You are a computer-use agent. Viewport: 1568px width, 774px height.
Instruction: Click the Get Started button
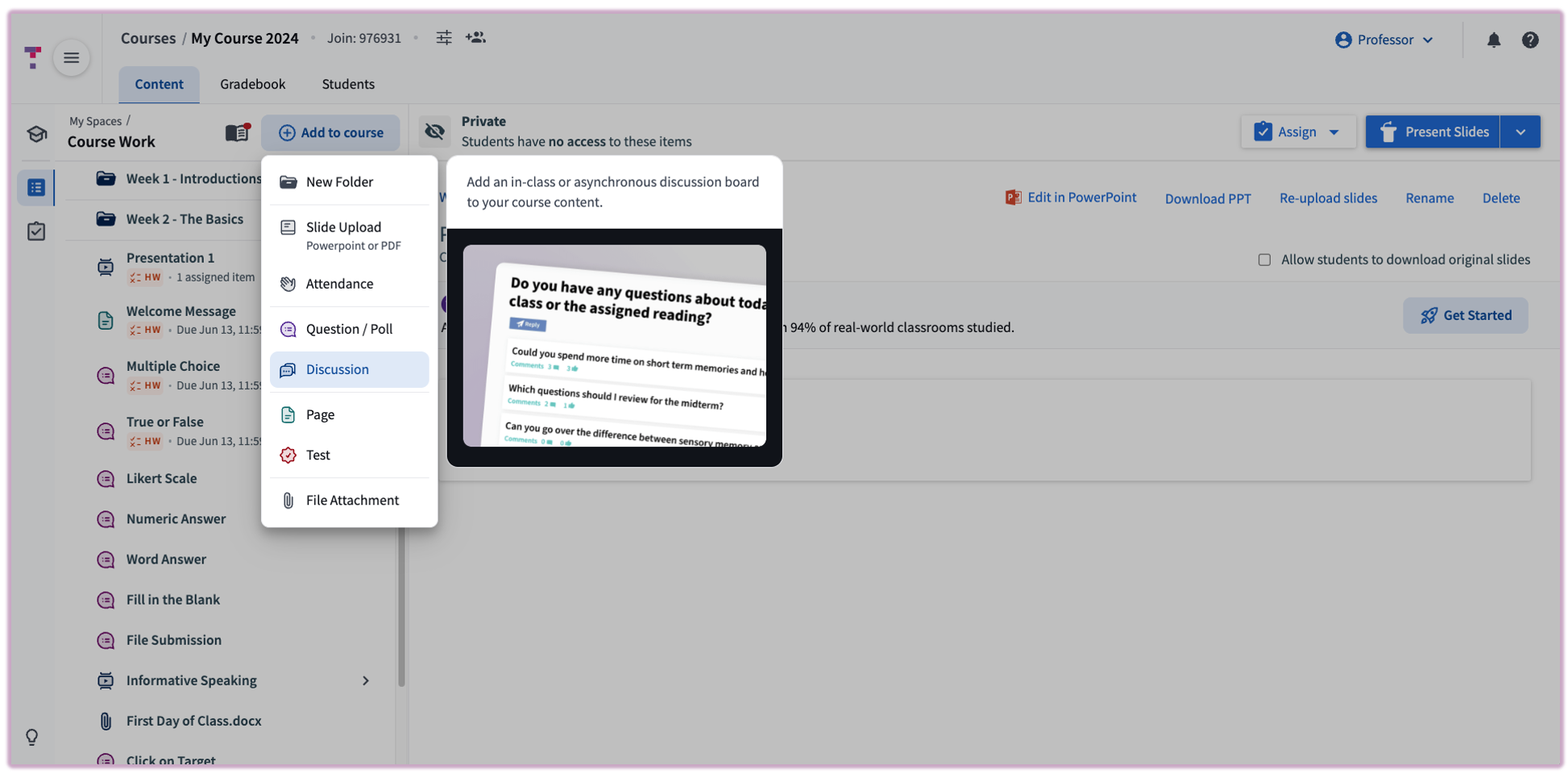1465,315
